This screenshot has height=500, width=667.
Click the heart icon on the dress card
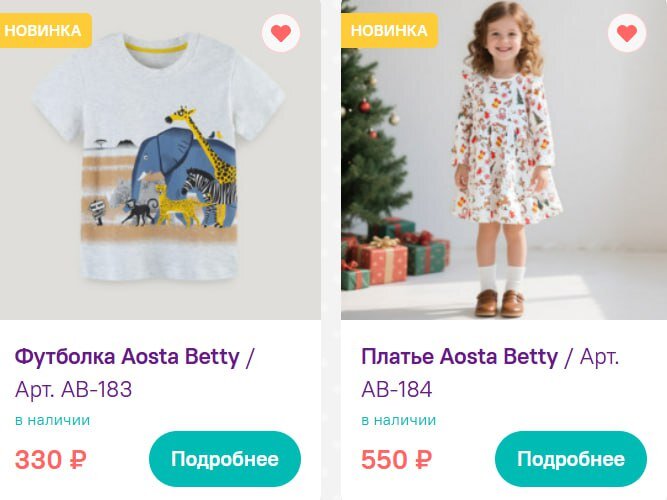pos(627,34)
